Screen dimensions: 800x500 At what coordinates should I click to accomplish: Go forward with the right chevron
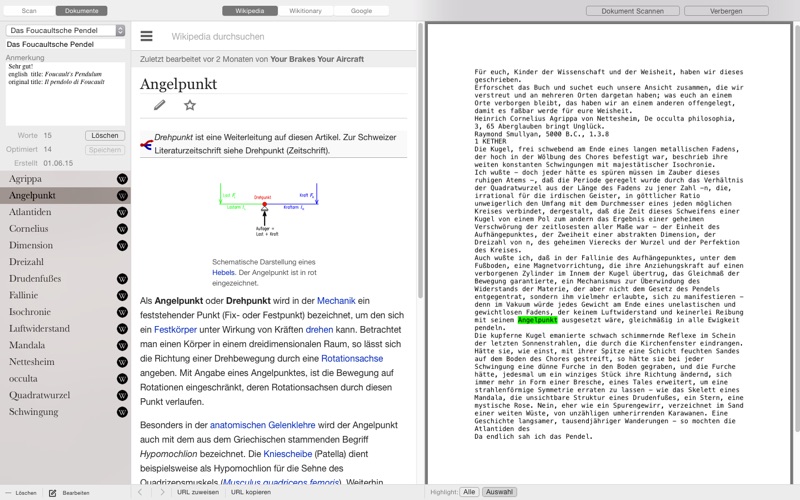point(162,492)
